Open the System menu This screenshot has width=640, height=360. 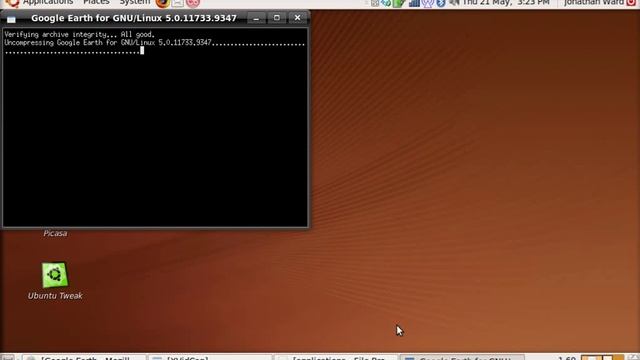[x=135, y=2]
